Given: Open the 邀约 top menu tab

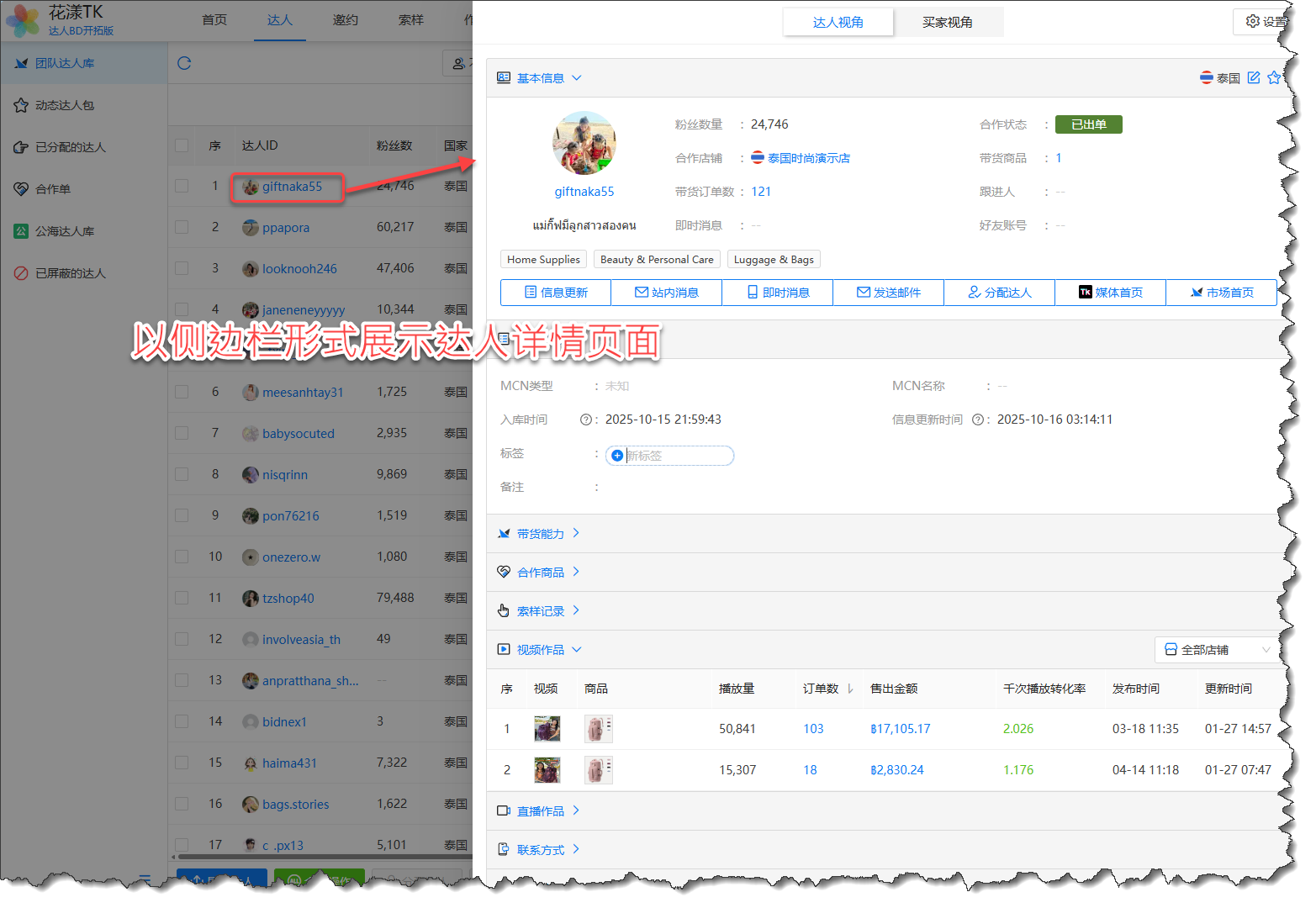Looking at the screenshot, I should click(345, 20).
